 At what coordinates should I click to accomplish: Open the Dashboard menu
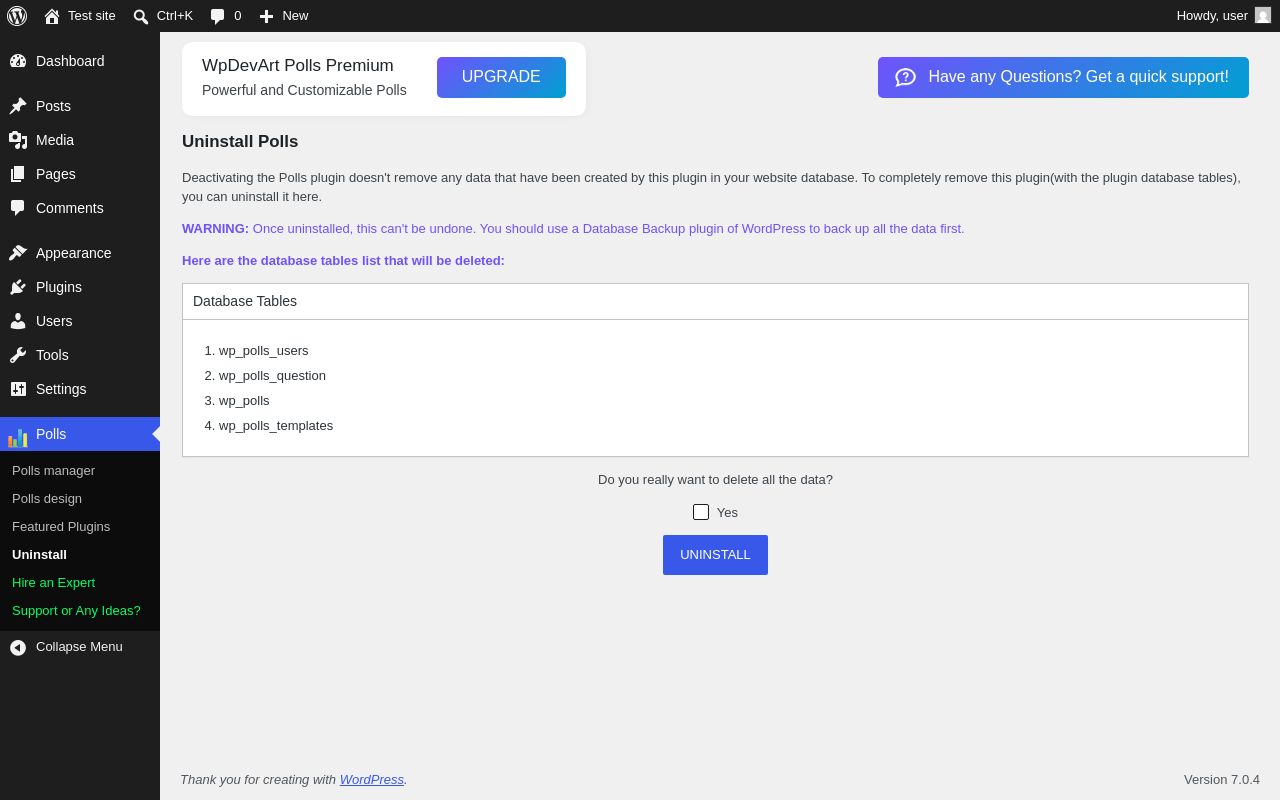coord(80,61)
